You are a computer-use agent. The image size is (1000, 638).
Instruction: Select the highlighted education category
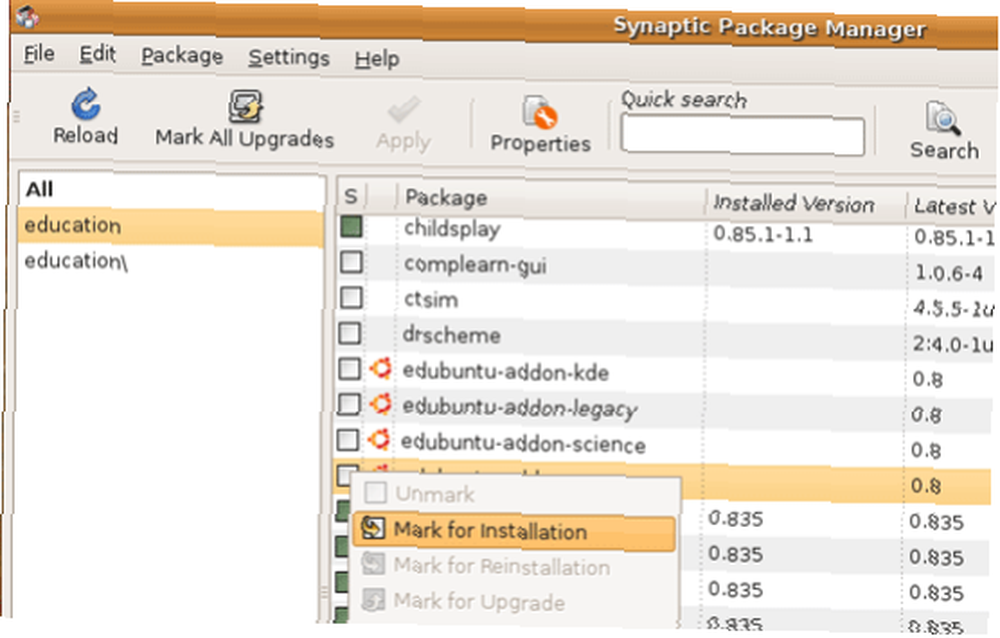click(170, 226)
